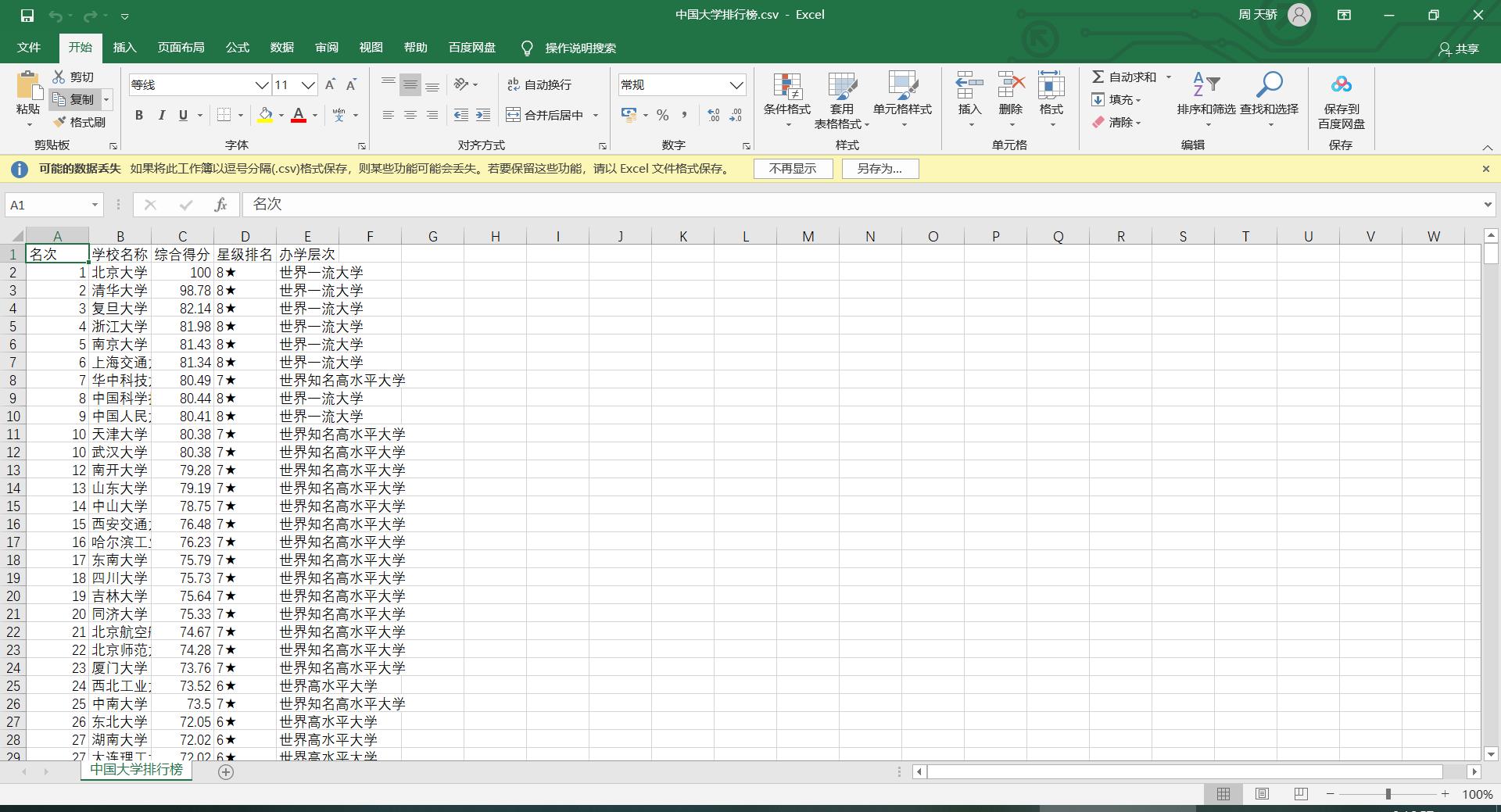Click the Format Painter (格式刷) icon
Screen dimensions: 1501x812
pos(59,122)
